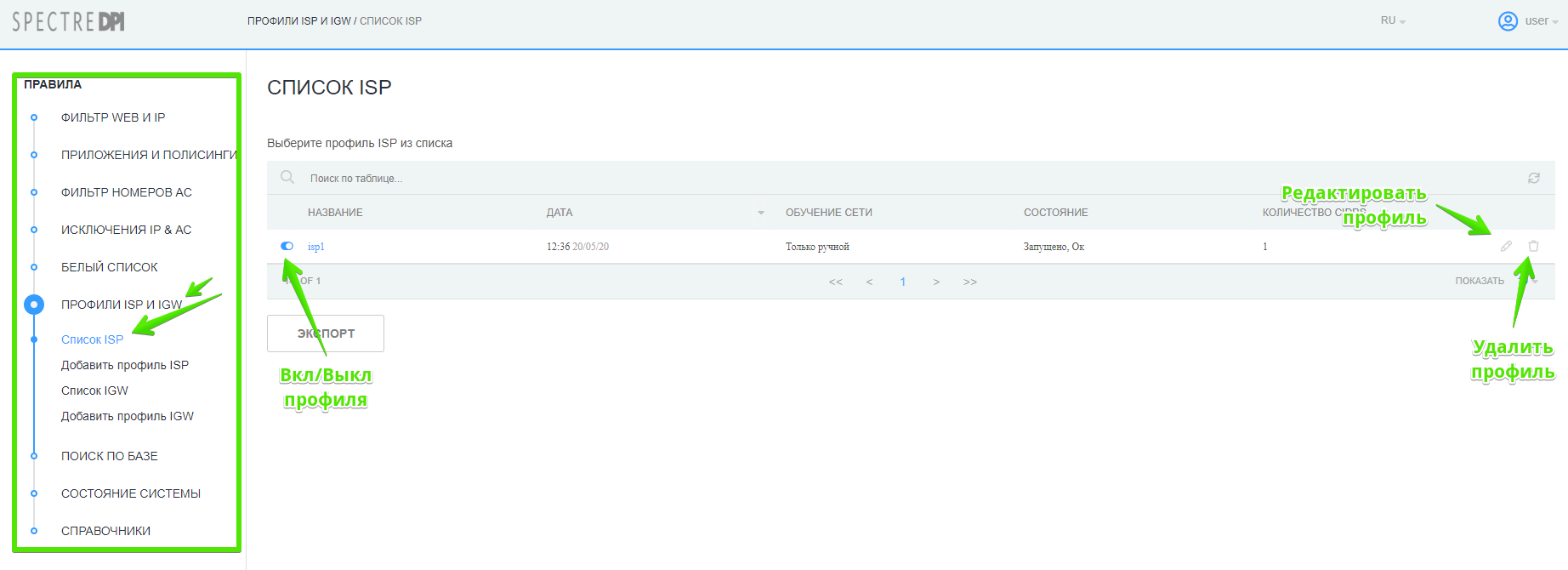Go to the last page of results
This screenshot has width=1568, height=570.
click(x=970, y=282)
